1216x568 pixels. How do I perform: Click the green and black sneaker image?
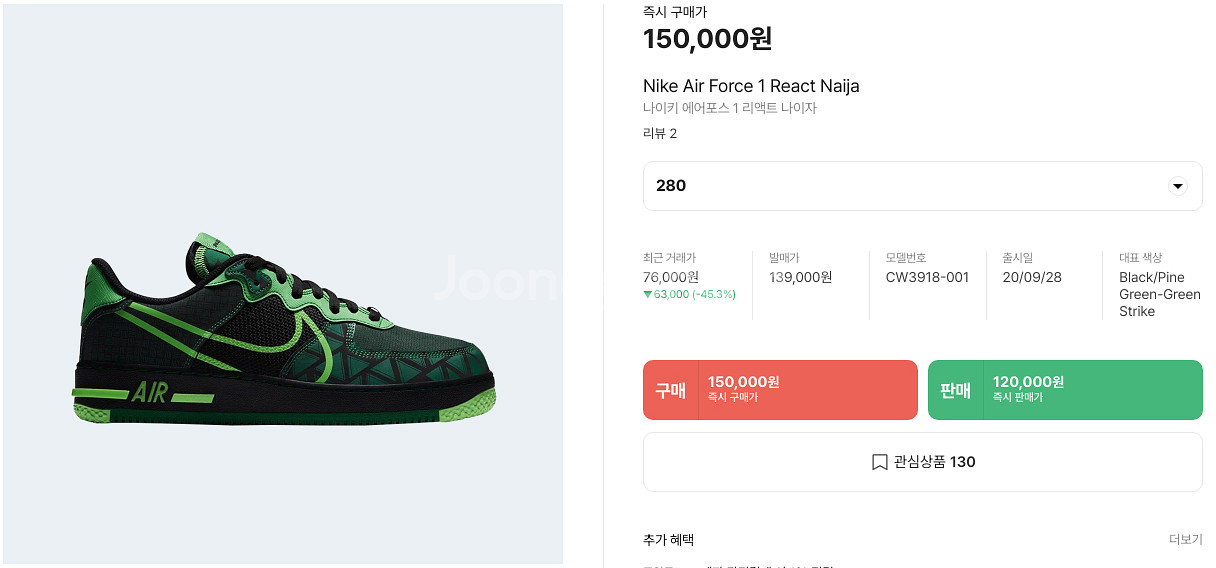[x=283, y=334]
